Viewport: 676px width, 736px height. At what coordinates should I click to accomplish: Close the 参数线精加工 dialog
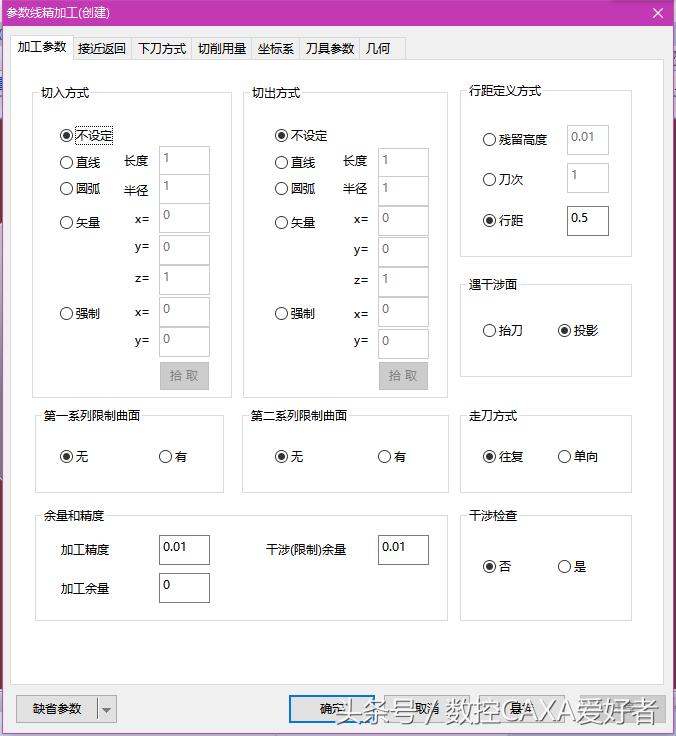(x=658, y=13)
